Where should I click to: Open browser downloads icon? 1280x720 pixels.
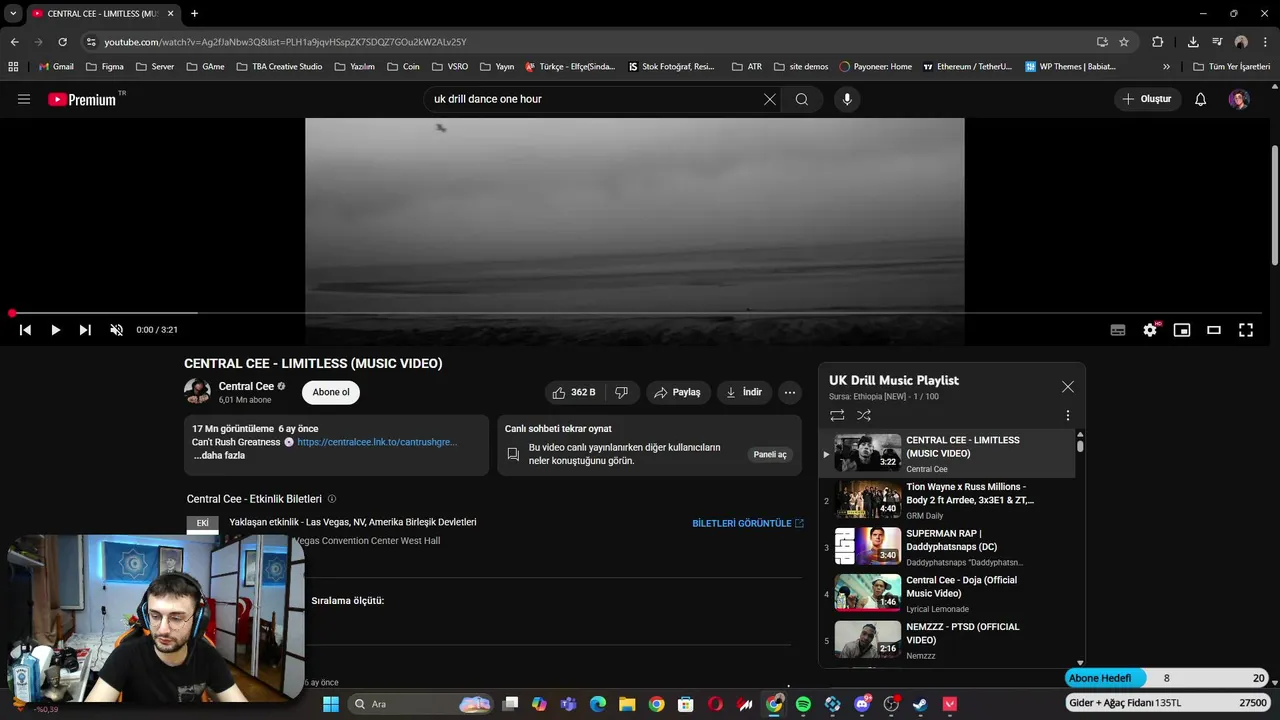pyautogui.click(x=1193, y=42)
